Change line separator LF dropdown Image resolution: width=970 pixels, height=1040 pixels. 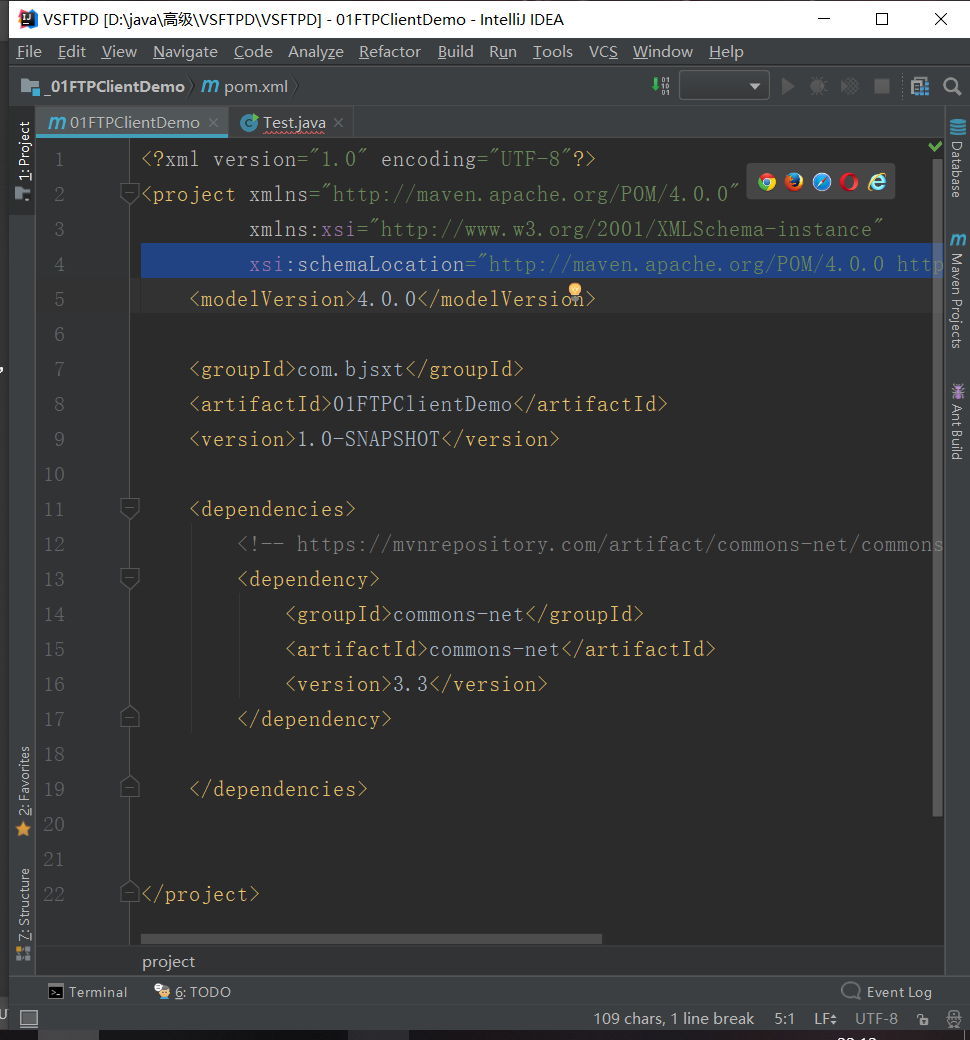pos(825,1019)
